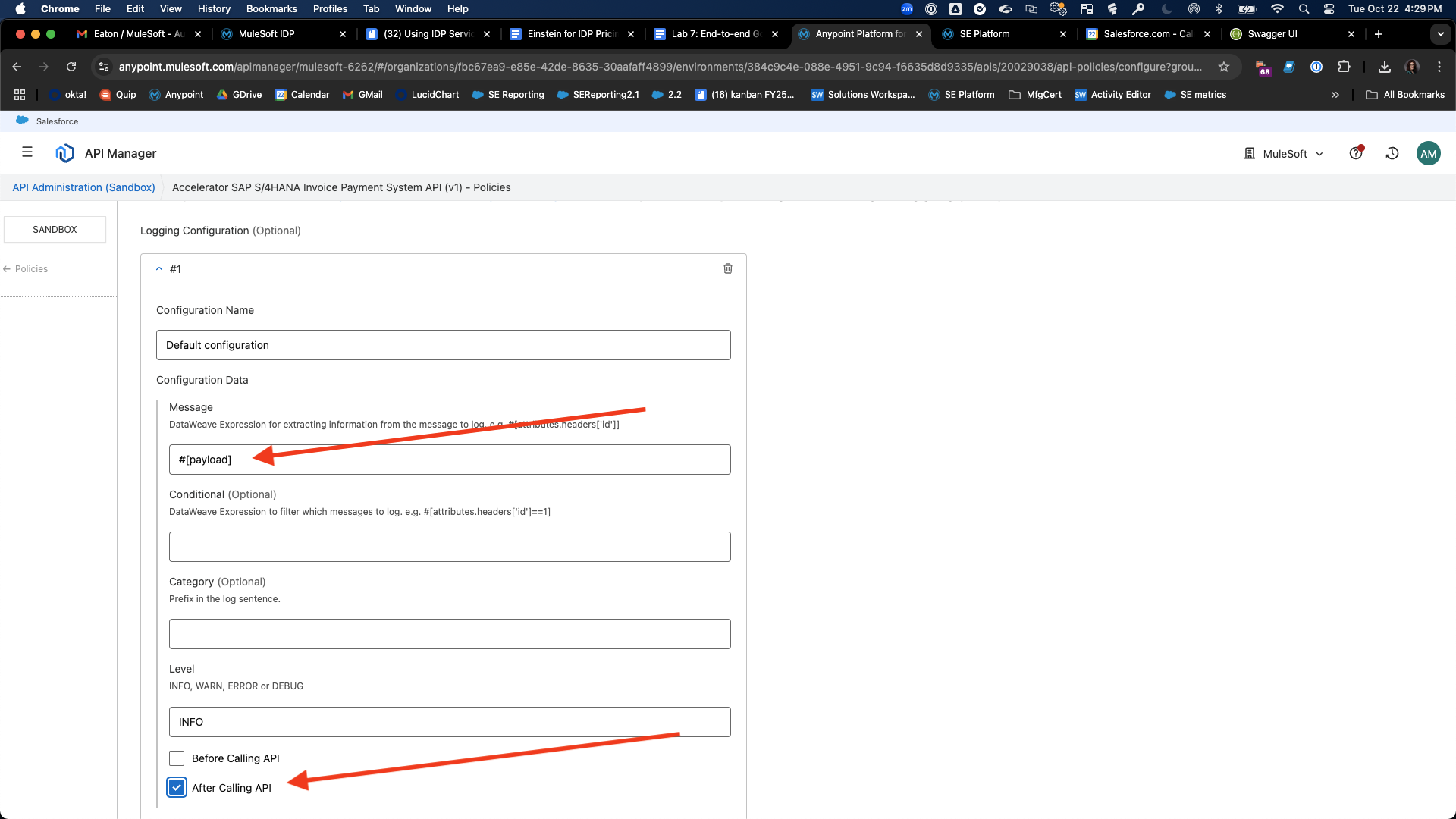Image resolution: width=1456 pixels, height=819 pixels.
Task: Uncheck the After Calling API checkbox
Action: 177,787
